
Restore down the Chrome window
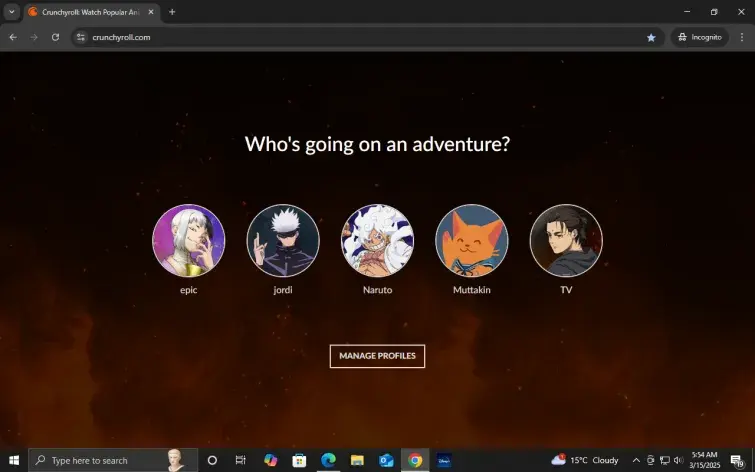(x=714, y=12)
